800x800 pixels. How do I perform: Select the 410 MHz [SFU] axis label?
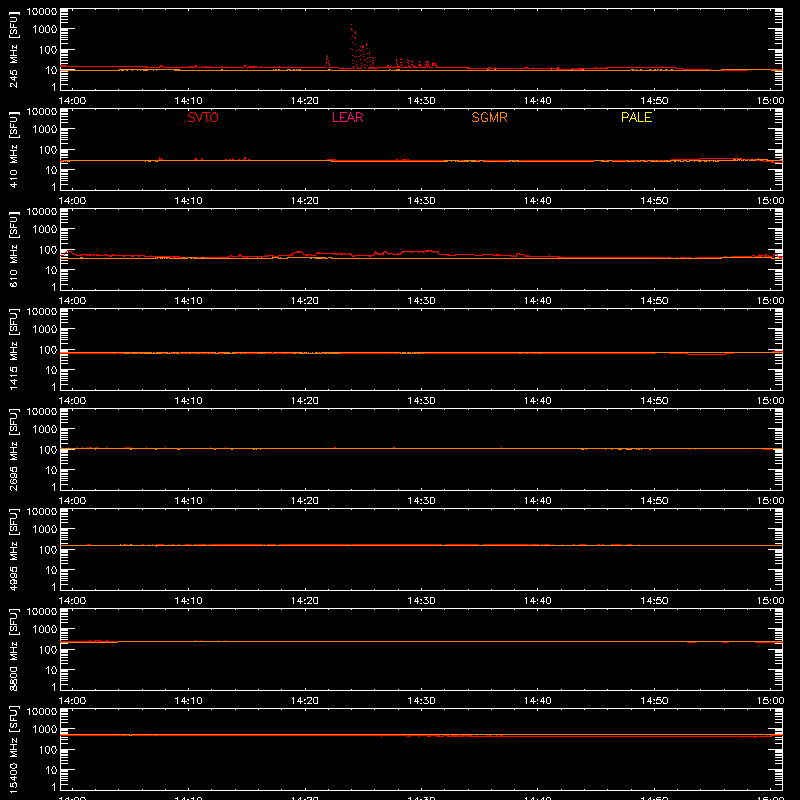click(x=14, y=149)
